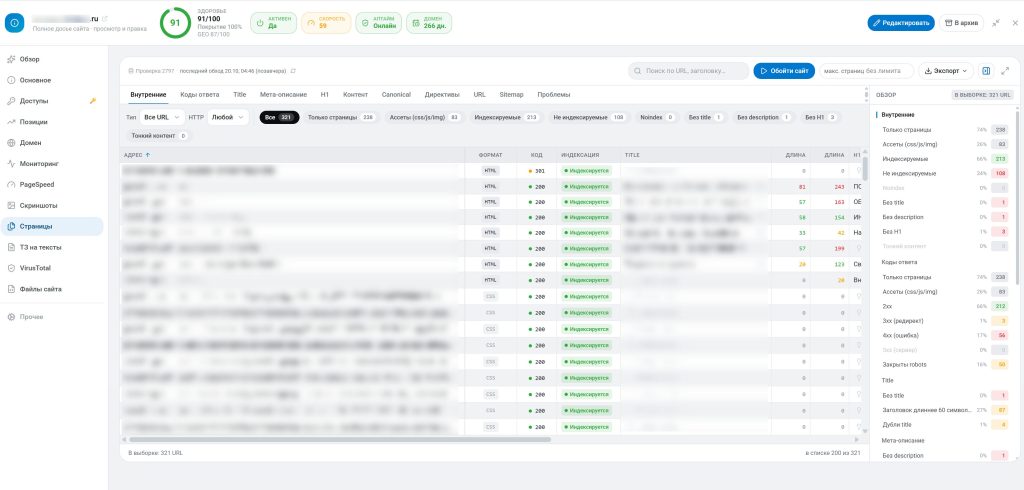Click the Скриншоты image icon
This screenshot has height=490, width=1024.
point(11,206)
